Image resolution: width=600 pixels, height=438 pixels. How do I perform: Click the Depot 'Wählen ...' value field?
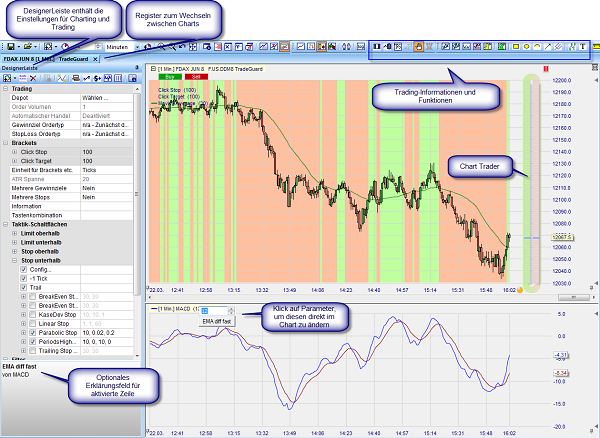(x=108, y=98)
